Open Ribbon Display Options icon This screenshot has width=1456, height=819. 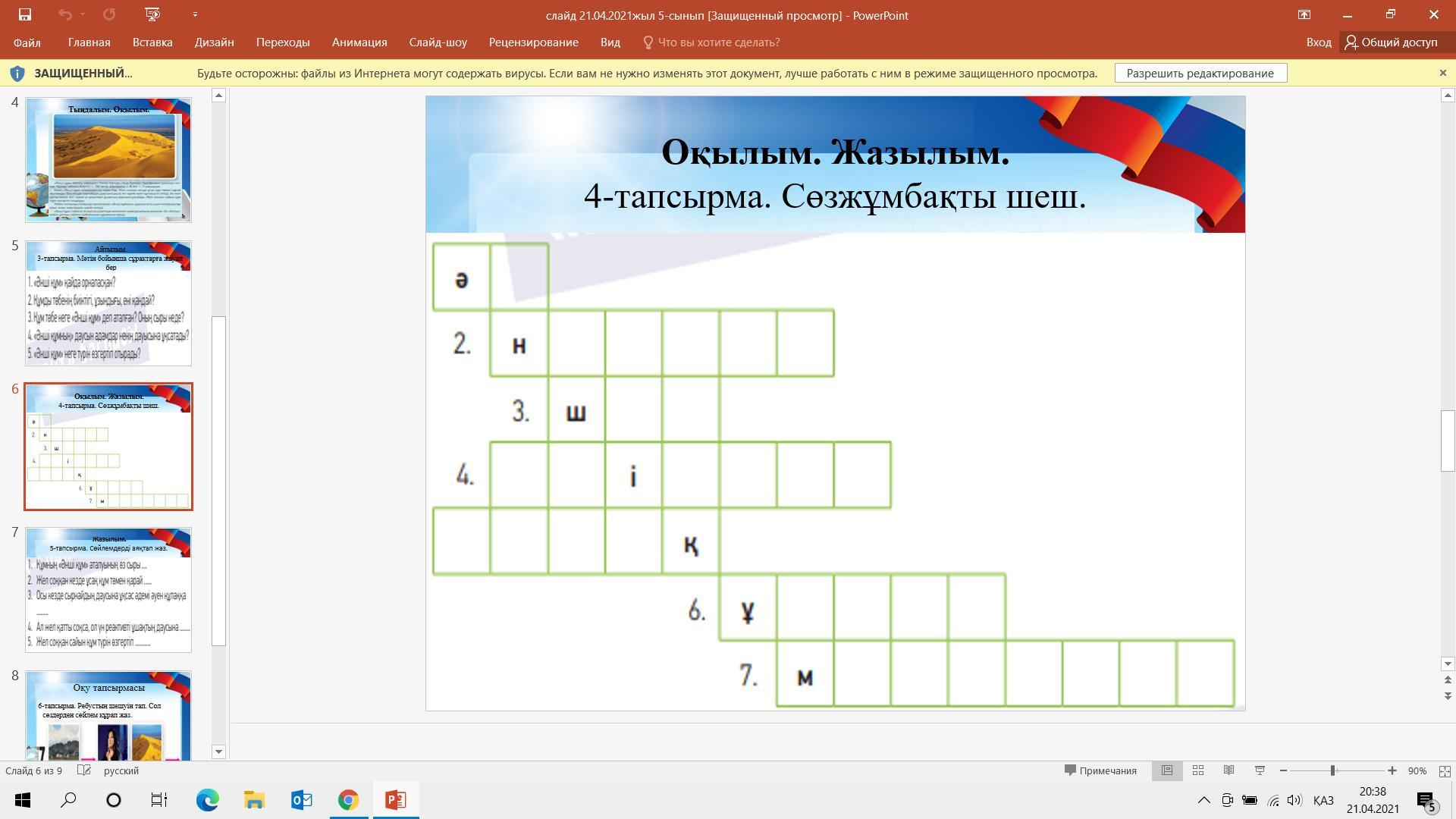pos(1304,14)
